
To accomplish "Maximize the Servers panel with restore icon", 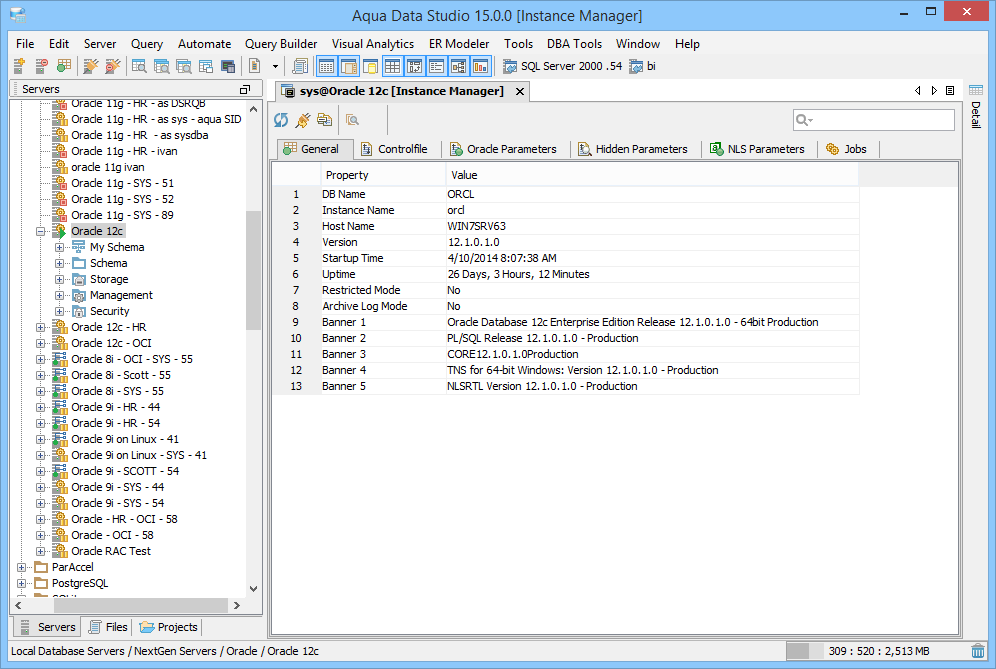I will click(245, 90).
